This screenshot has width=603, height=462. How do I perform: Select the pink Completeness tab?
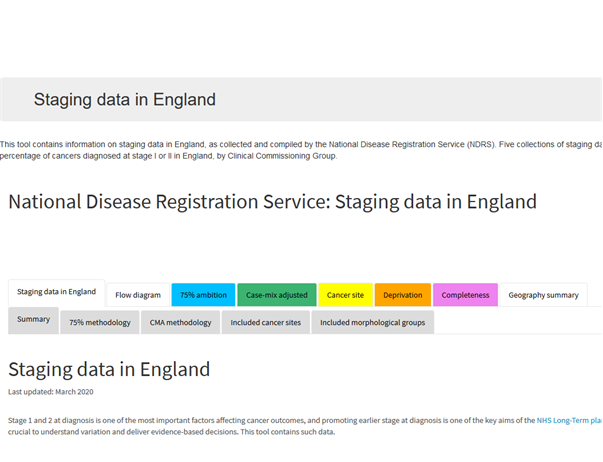[x=465, y=295]
